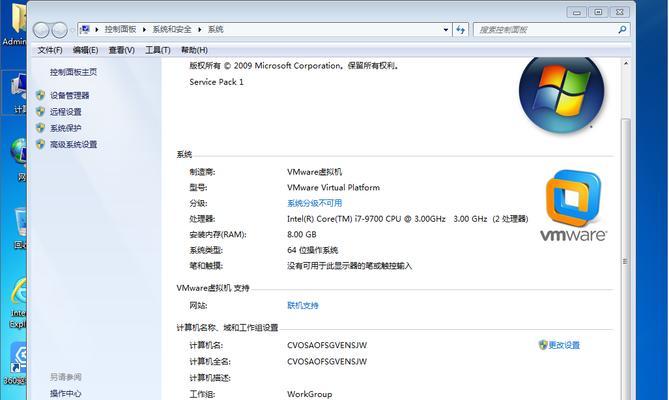Click the Forward navigation arrow button
The height and width of the screenshot is (400, 669).
click(x=59, y=30)
